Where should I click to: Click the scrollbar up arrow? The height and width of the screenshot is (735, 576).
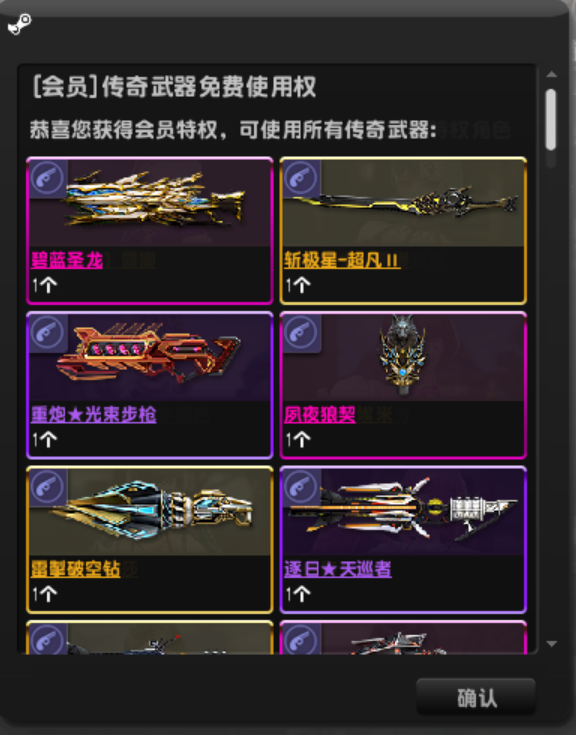coord(552,74)
